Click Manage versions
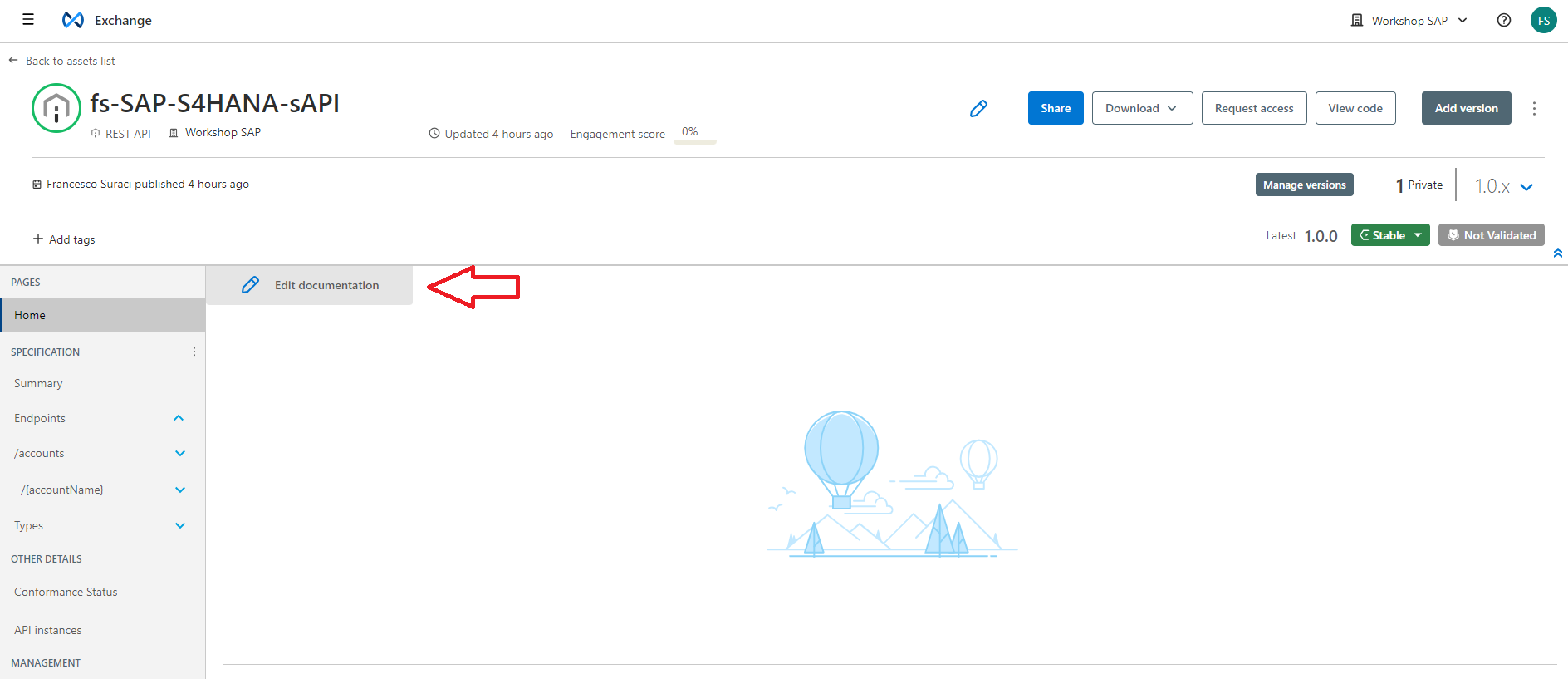This screenshot has height=679, width=1568. click(x=1305, y=185)
